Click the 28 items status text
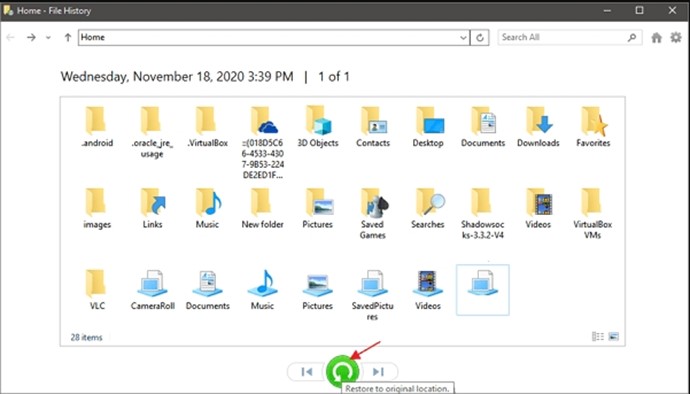The height and width of the screenshot is (394, 690). (x=86, y=338)
